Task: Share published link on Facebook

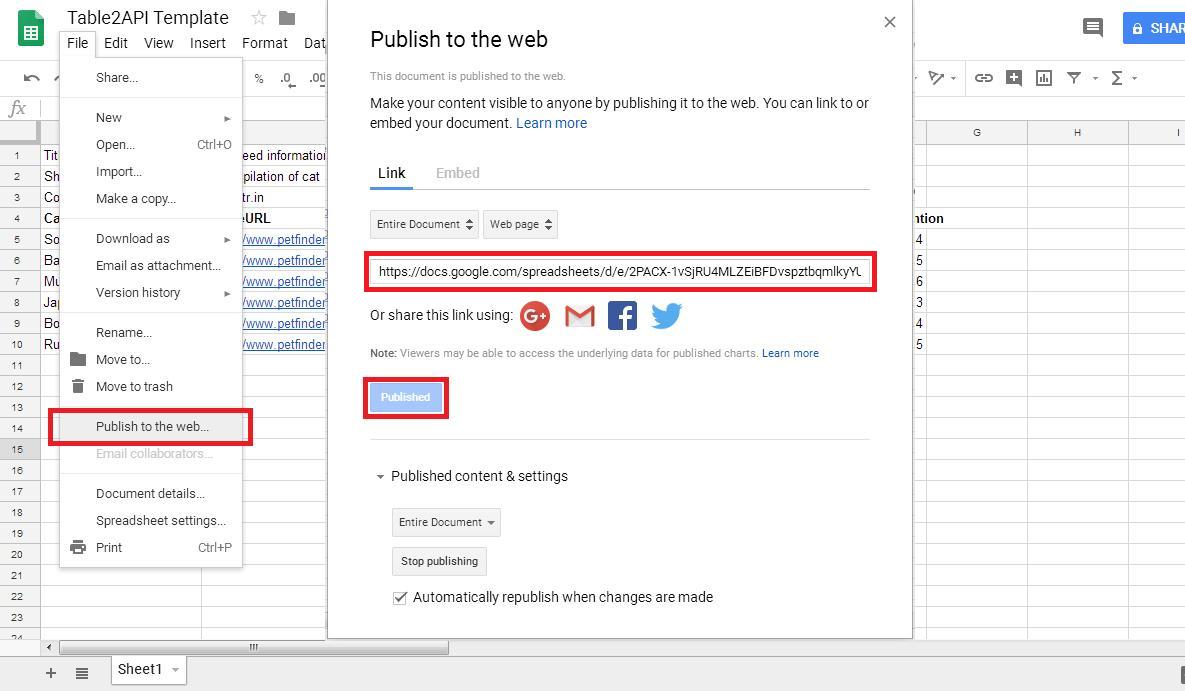Action: coord(622,316)
